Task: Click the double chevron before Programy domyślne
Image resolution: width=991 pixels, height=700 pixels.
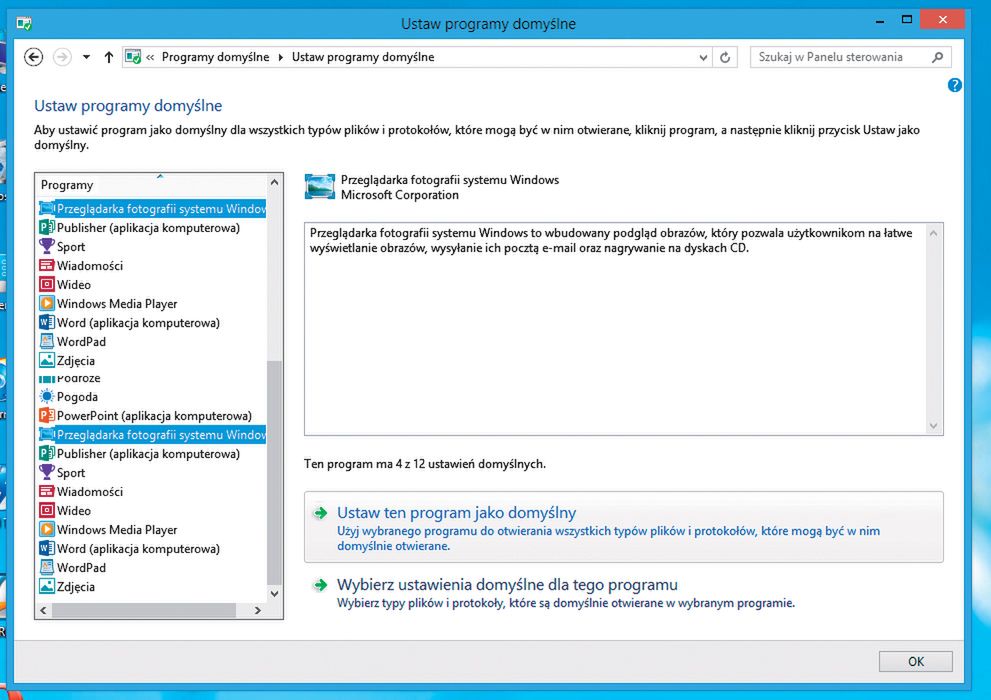Action: 150,57
